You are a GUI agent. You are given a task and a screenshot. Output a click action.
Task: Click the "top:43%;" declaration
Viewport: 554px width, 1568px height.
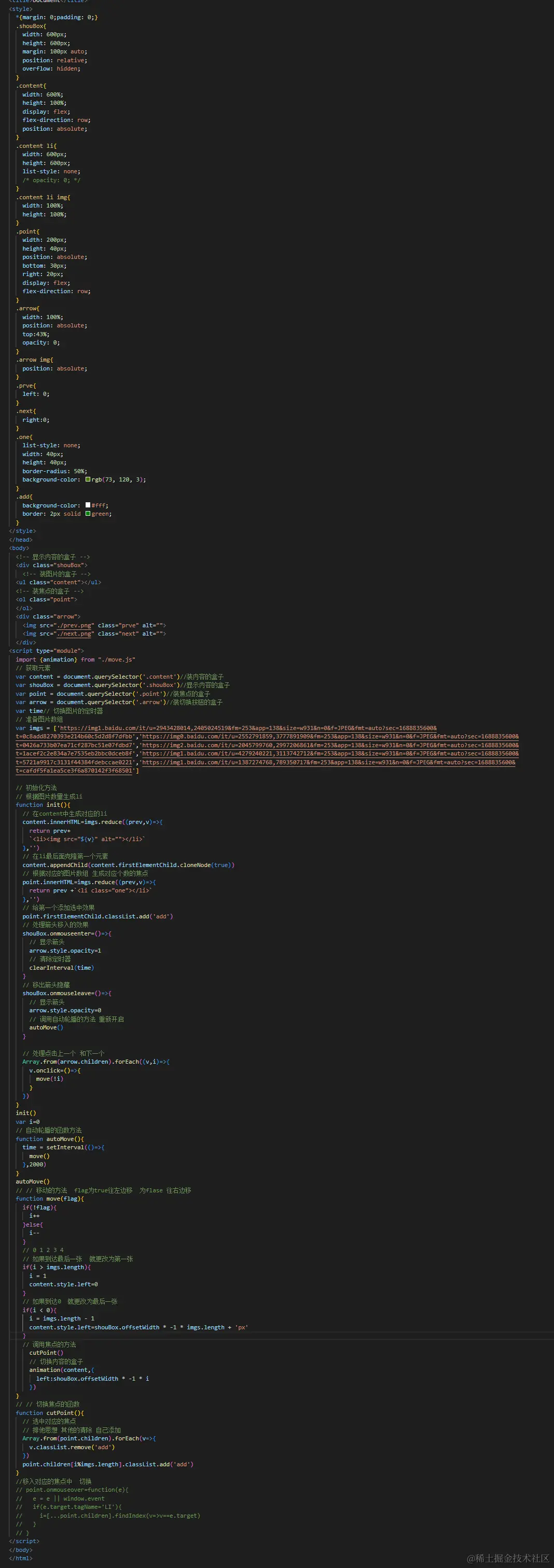click(36, 334)
